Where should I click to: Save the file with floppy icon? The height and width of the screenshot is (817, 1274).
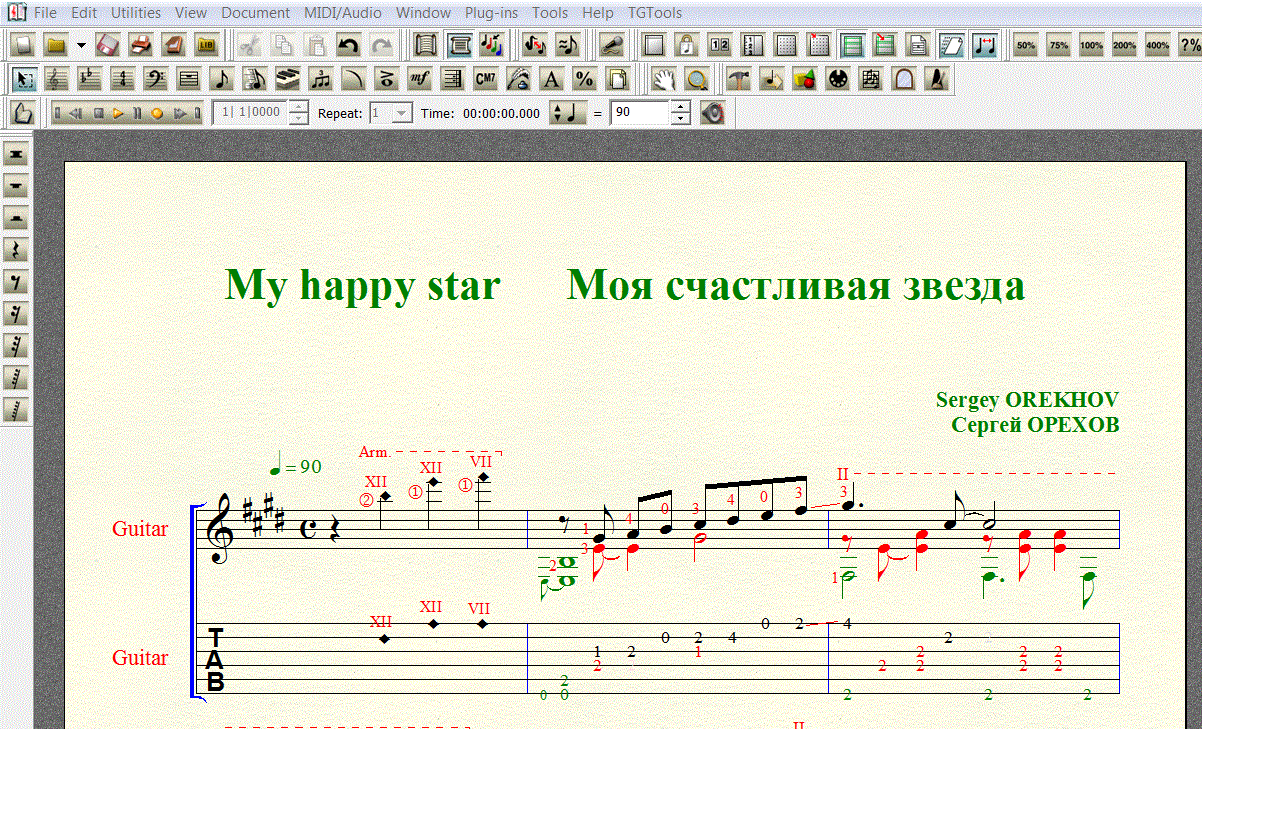[109, 45]
